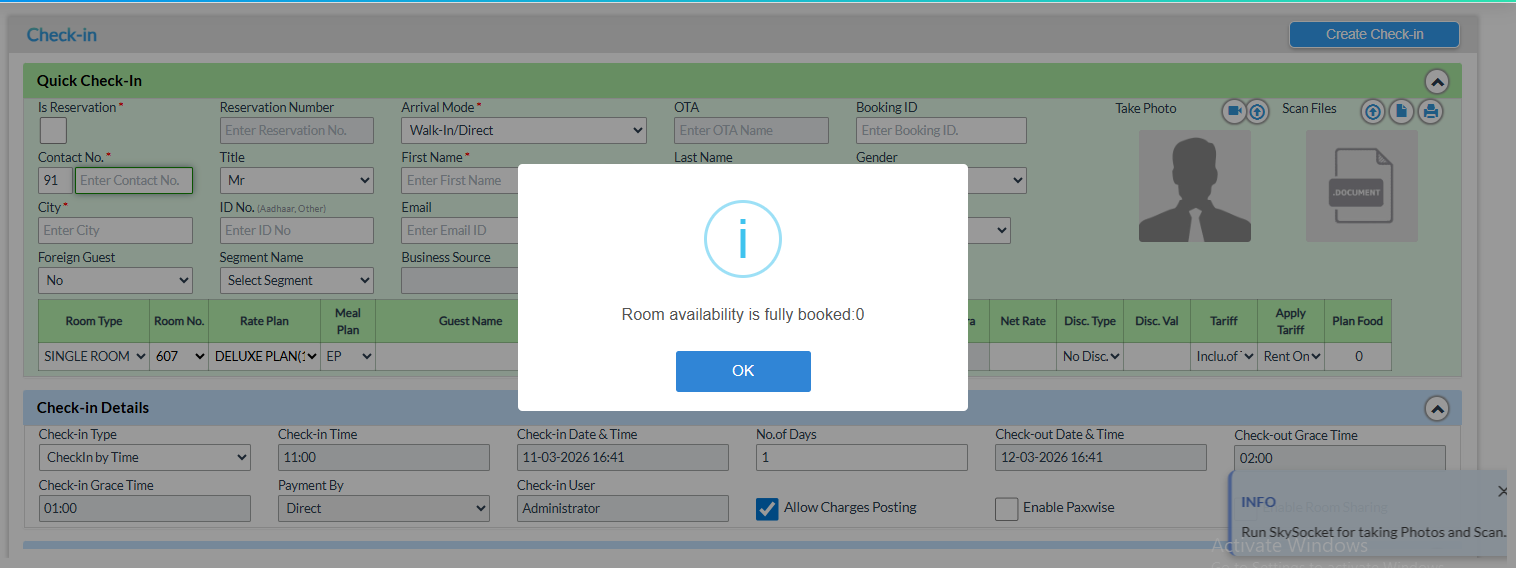Click the .DOCUMENT scan placeholder image
Screen dimensions: 1516x568
tap(1361, 186)
